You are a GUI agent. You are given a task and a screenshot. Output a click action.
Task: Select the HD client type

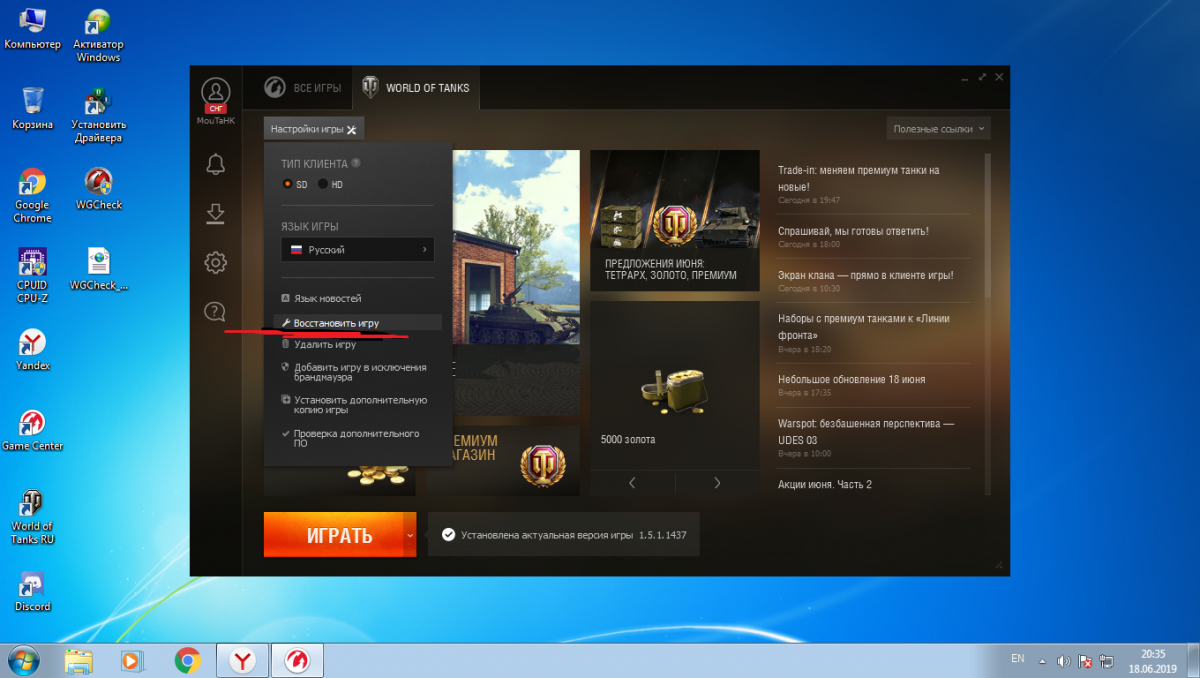pos(331,184)
